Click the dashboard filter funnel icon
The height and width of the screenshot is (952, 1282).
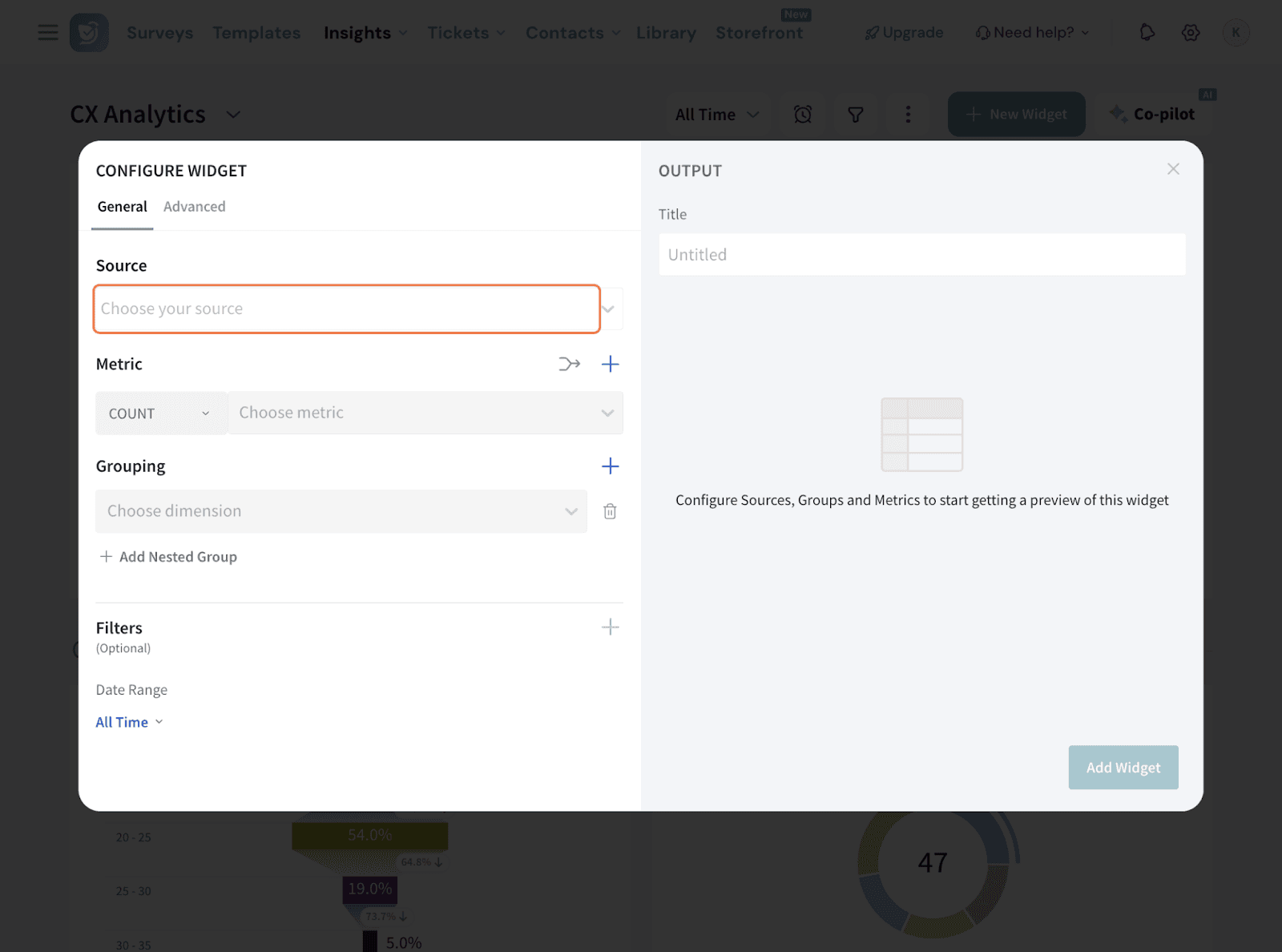(x=856, y=115)
